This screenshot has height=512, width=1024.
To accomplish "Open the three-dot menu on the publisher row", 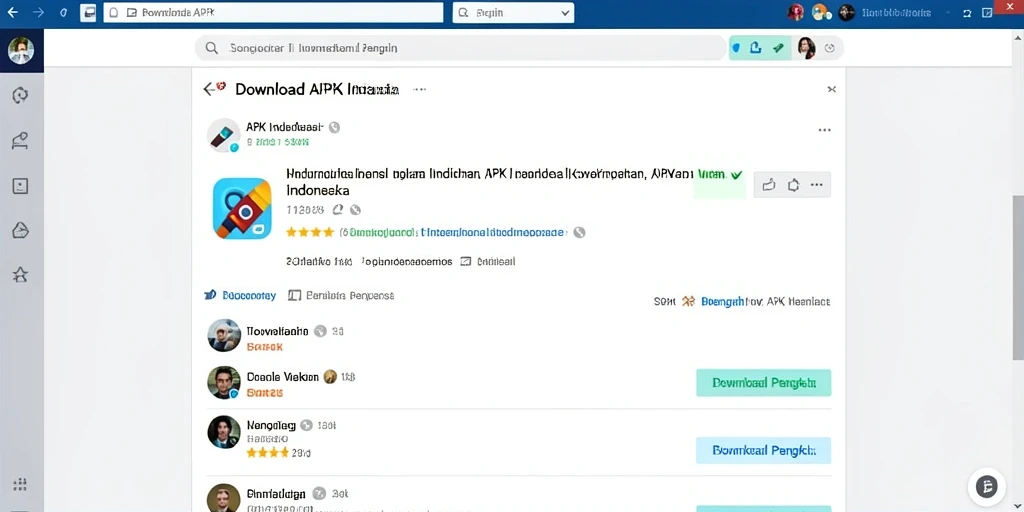I will (825, 130).
